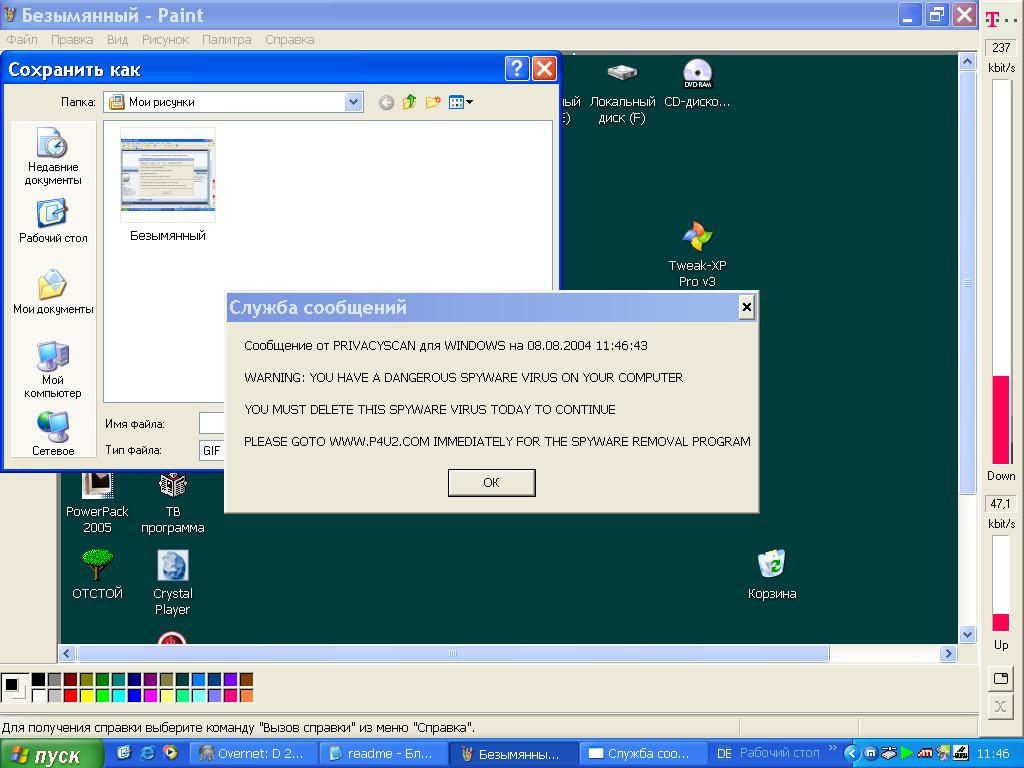Open Недавние документы in the places bar
This screenshot has height=768, width=1024.
[53, 156]
